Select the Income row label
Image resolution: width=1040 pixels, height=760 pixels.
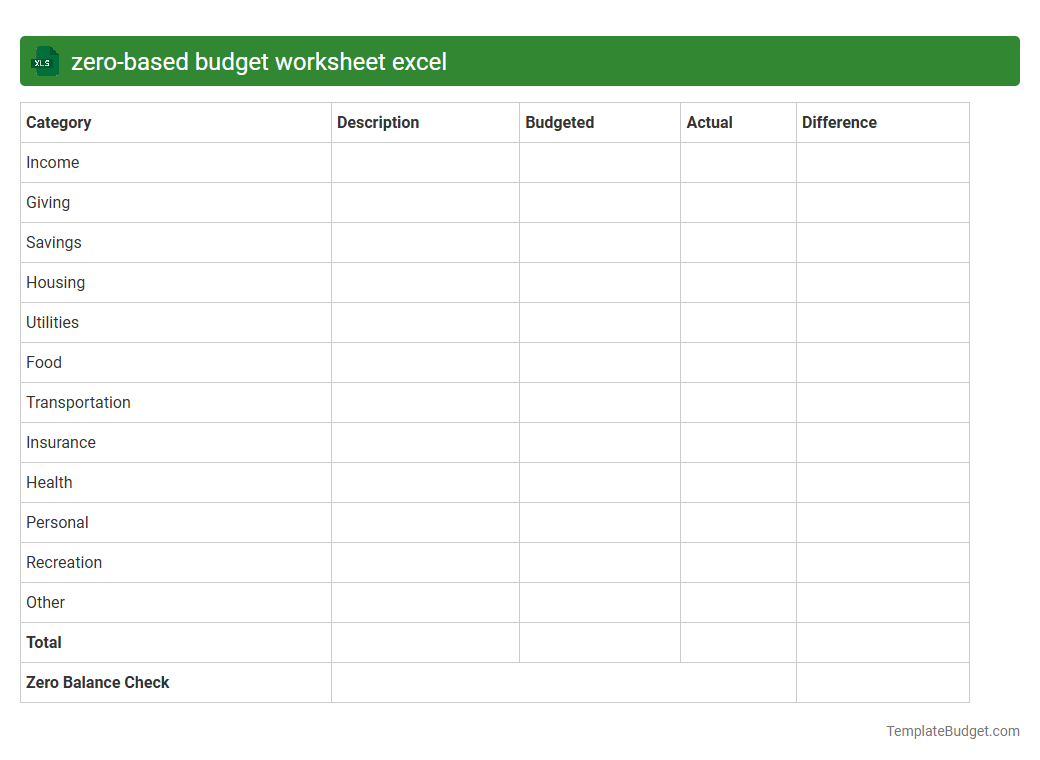(x=52, y=162)
